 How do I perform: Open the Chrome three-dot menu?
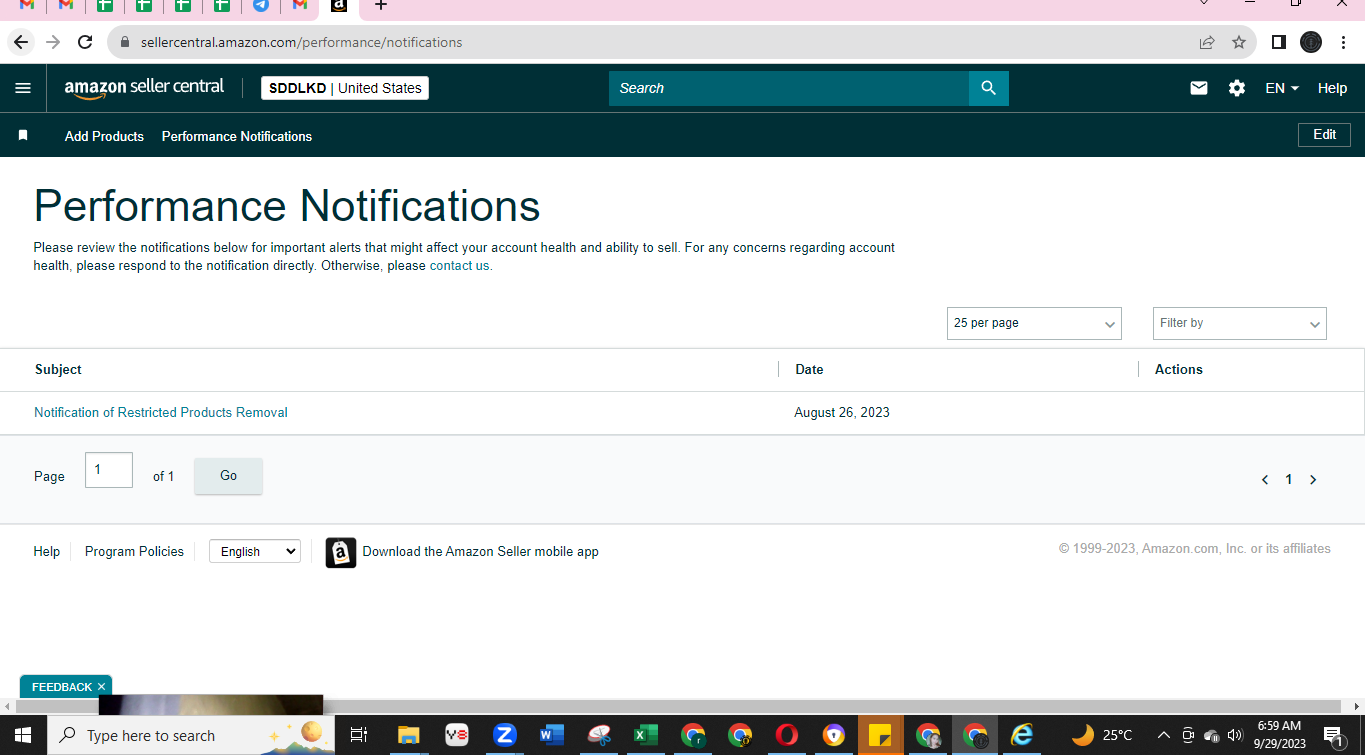click(x=1344, y=42)
